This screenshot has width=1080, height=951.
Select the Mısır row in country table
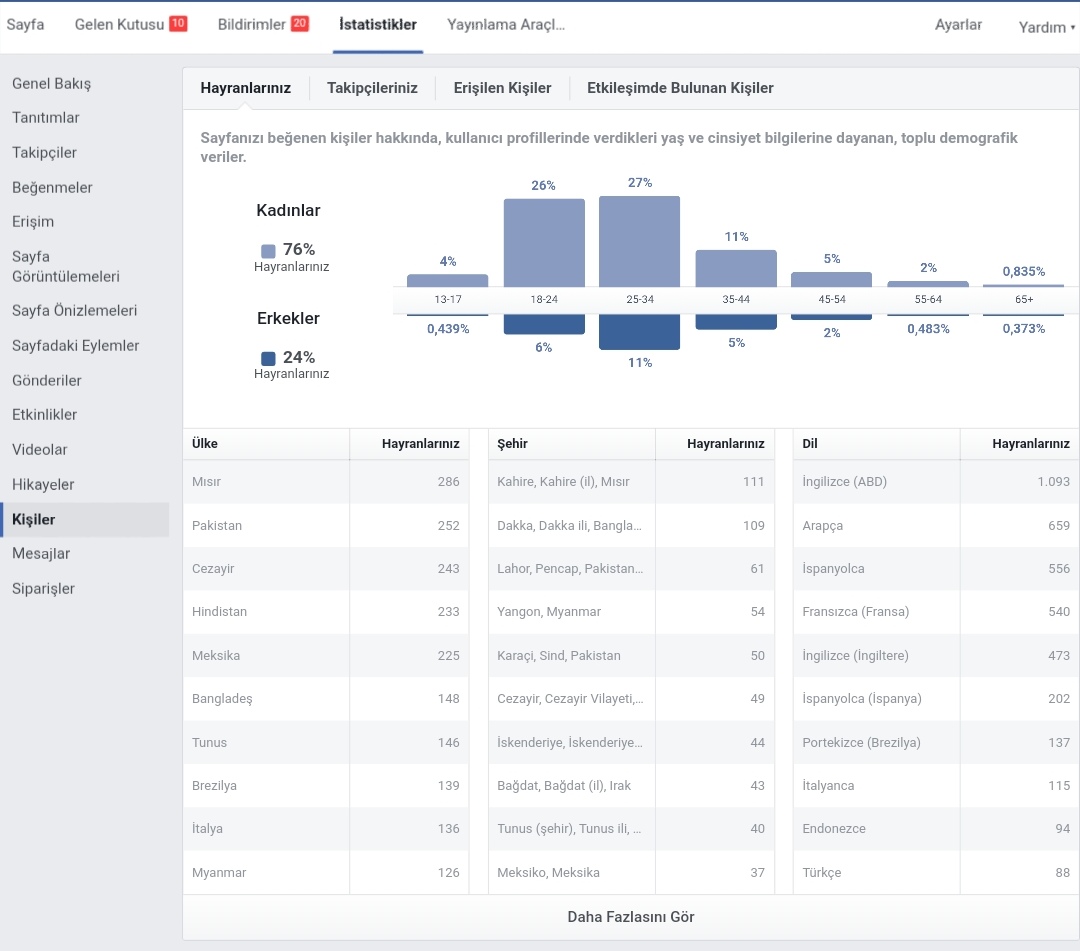326,481
